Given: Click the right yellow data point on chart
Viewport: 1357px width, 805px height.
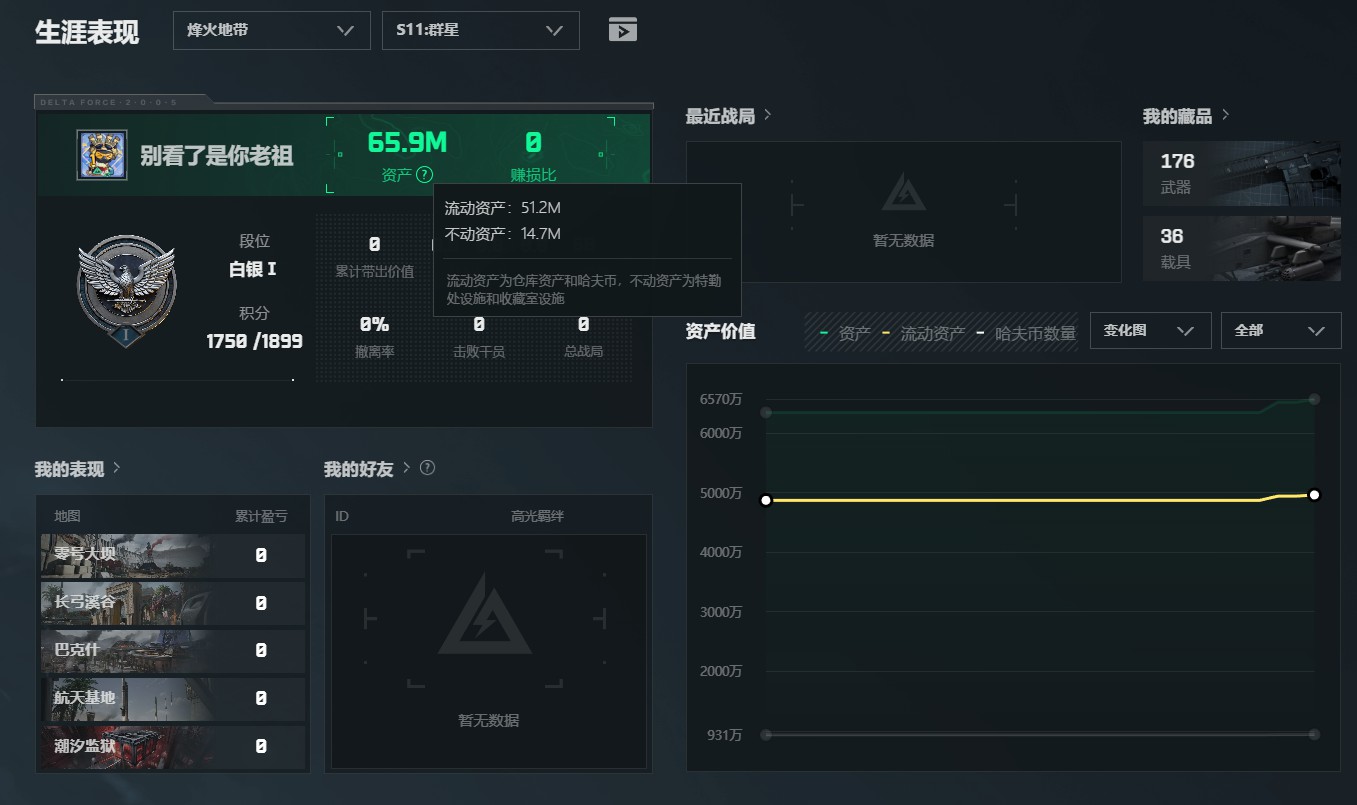Looking at the screenshot, I should 1314,494.
